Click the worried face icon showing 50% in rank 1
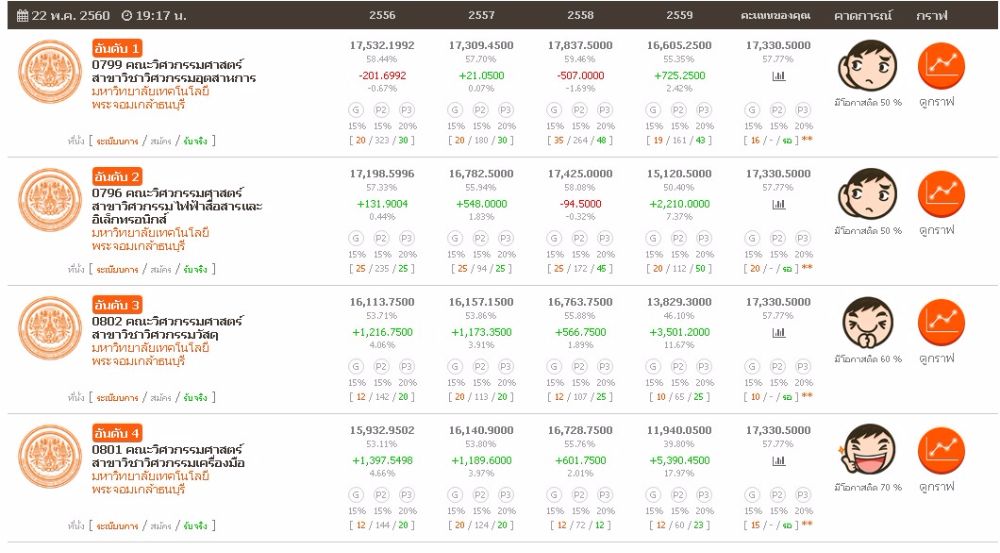 pyautogui.click(x=867, y=65)
